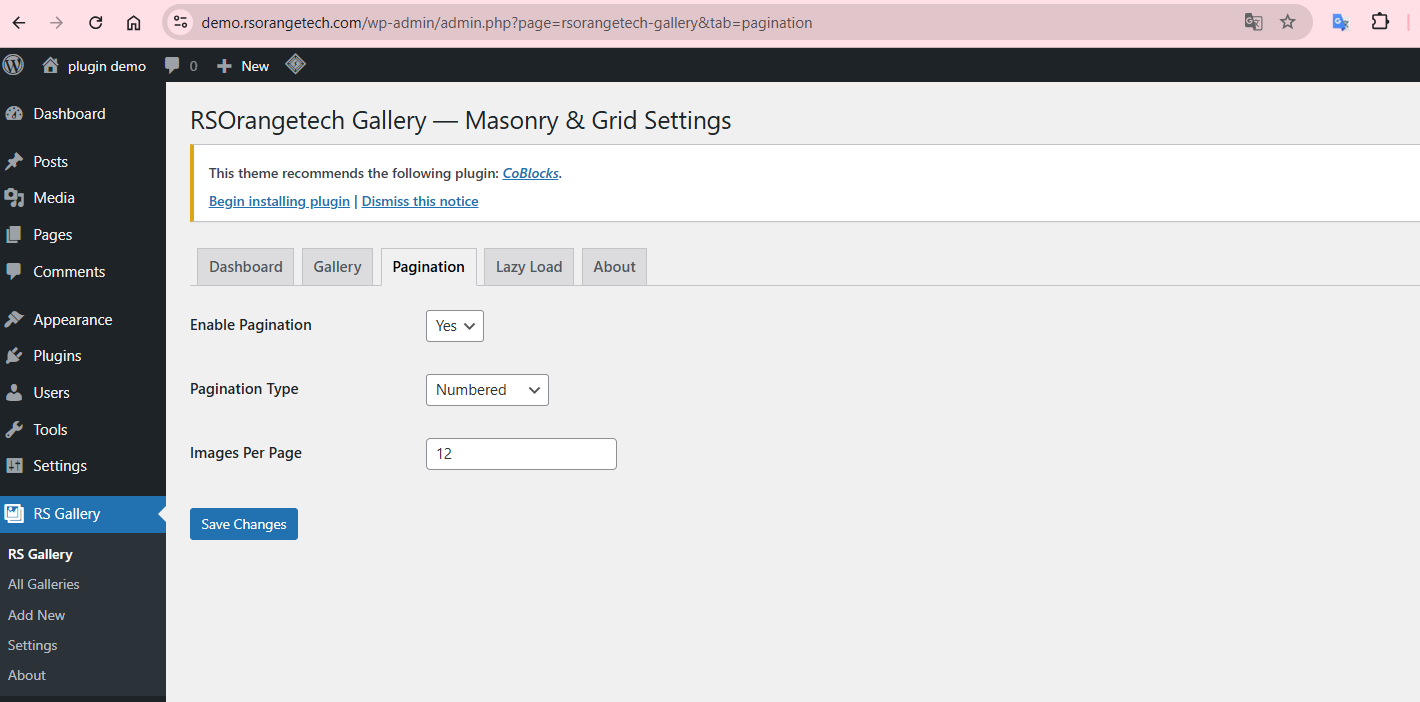Screen dimensions: 1420x702
Task: Click the Media icon in sidebar
Action: [x=14, y=198]
